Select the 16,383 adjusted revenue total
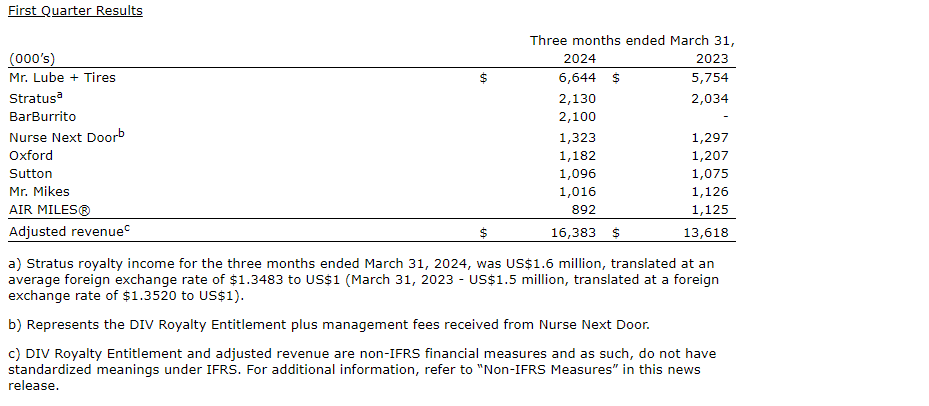This screenshot has height=406, width=929. [573, 232]
